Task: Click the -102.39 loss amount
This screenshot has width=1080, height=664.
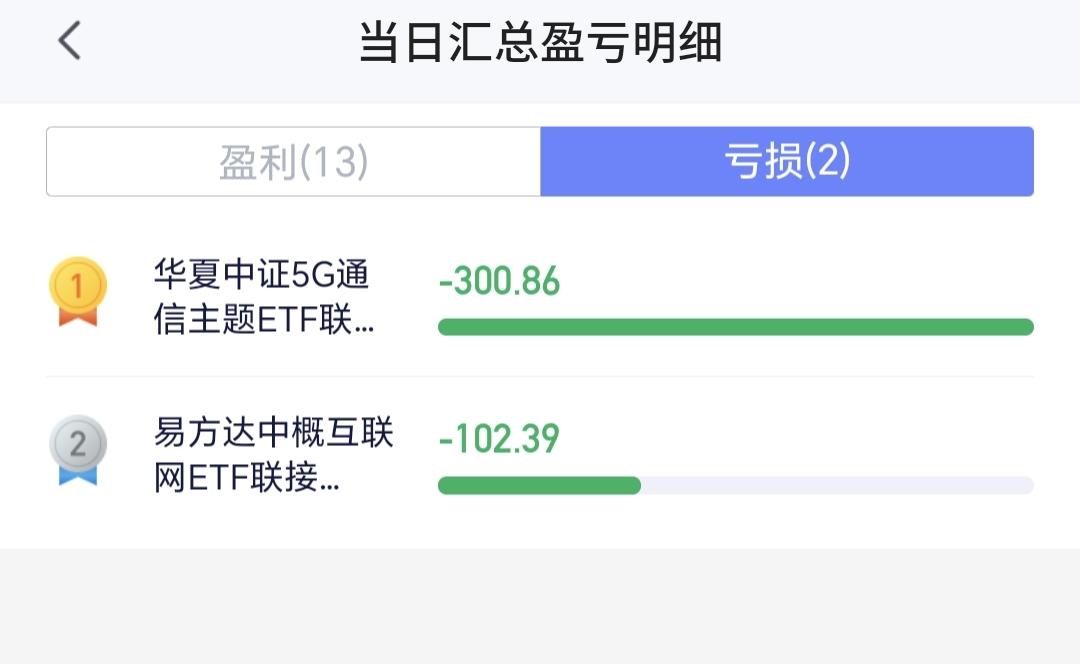Action: tap(499, 439)
